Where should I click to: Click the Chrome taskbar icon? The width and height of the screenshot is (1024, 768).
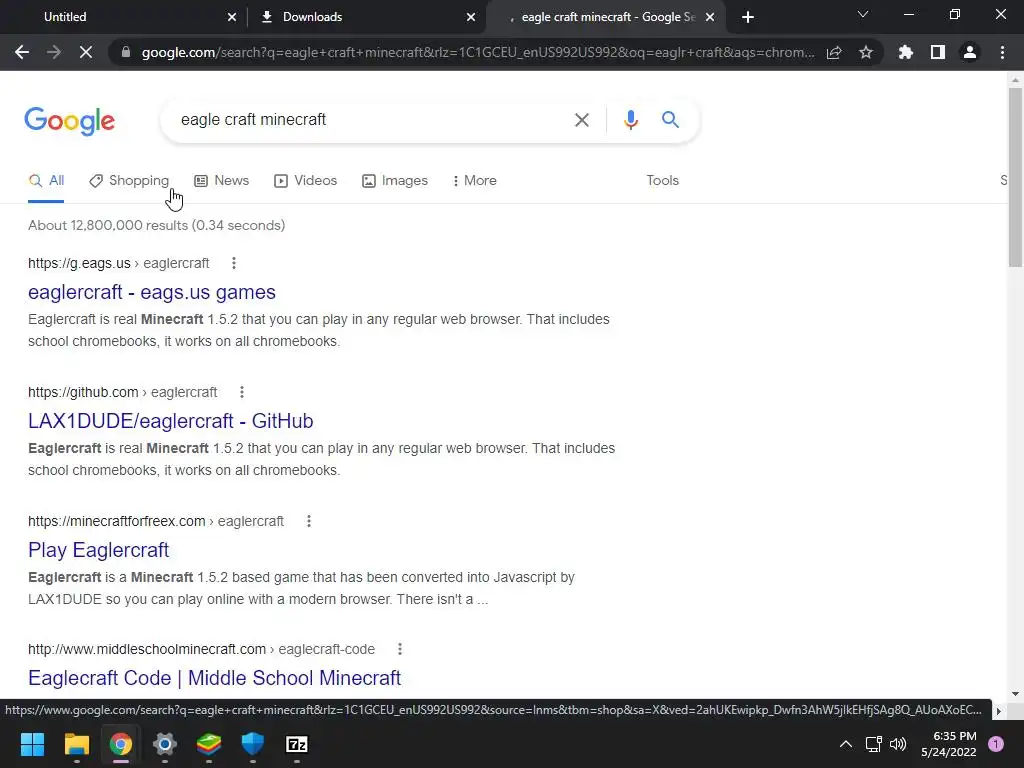coord(121,744)
